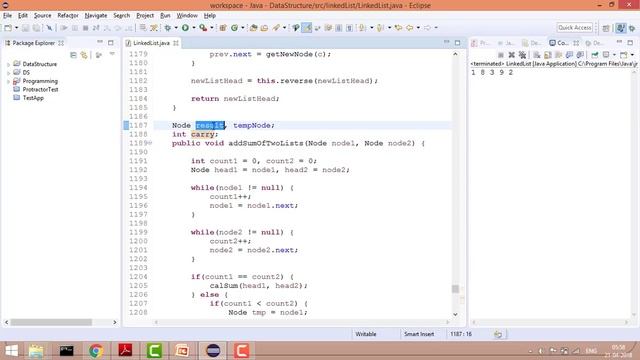Select the Package Explorer tab
640x360 pixels.
tap(33, 43)
